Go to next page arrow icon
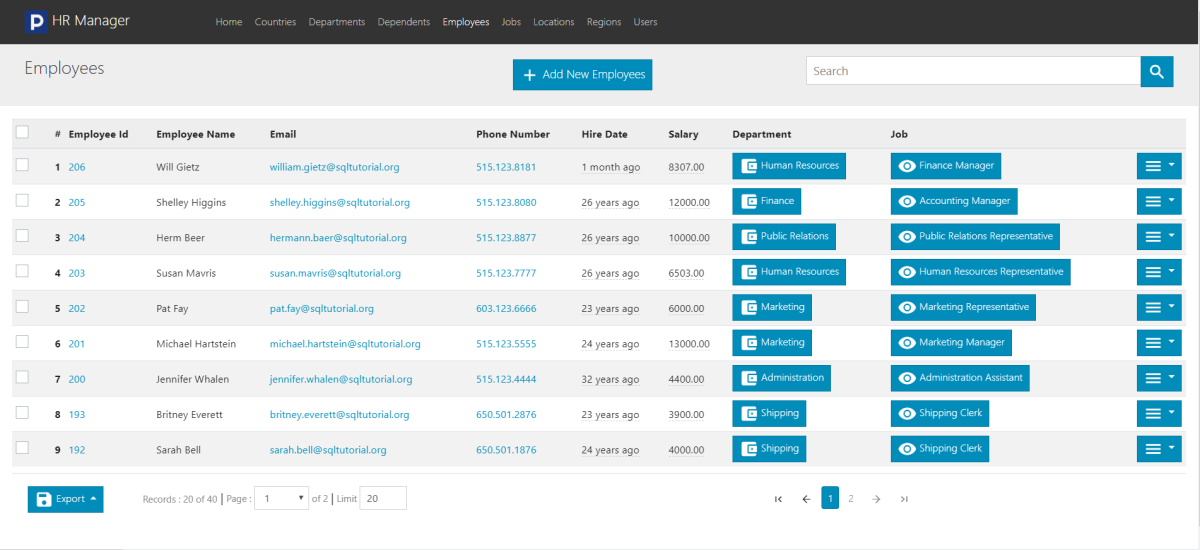The height and width of the screenshot is (550, 1200). [876, 499]
